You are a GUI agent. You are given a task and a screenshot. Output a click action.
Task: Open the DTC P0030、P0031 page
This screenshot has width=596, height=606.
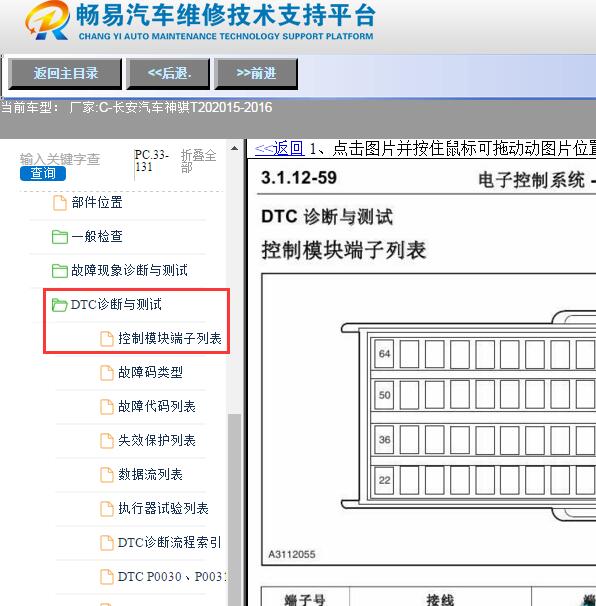(172, 577)
